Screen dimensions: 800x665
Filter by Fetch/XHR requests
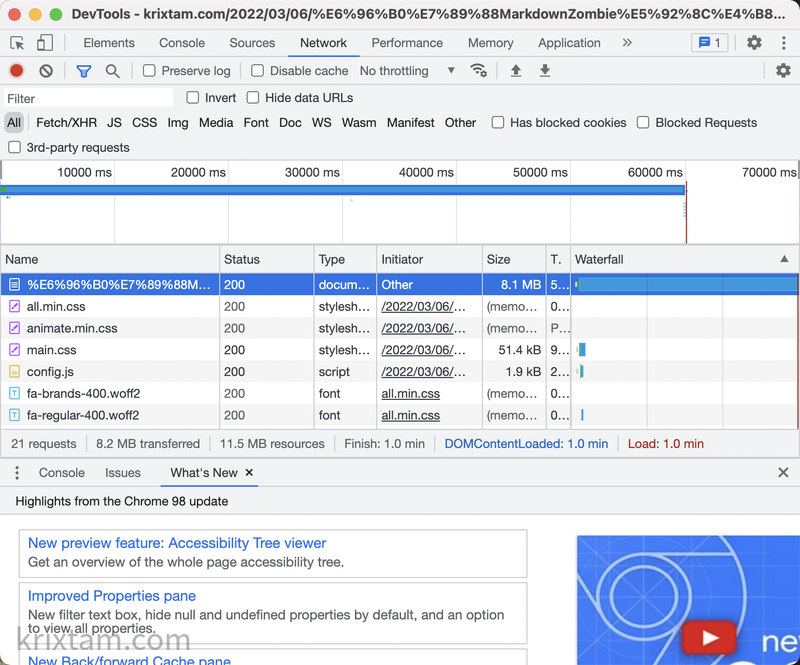66,122
